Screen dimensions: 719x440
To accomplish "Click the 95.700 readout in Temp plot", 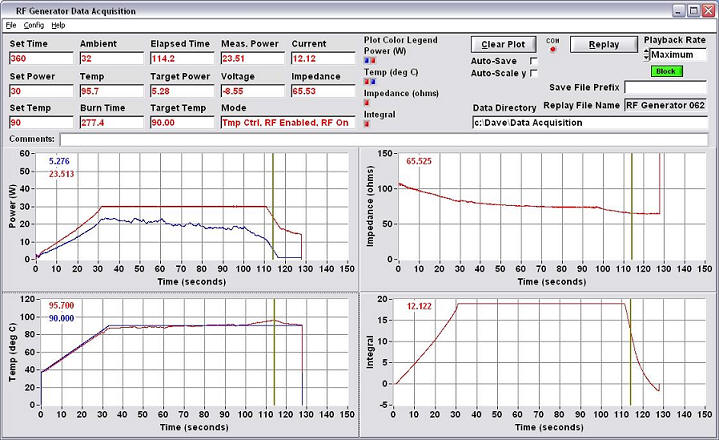I will [61, 306].
